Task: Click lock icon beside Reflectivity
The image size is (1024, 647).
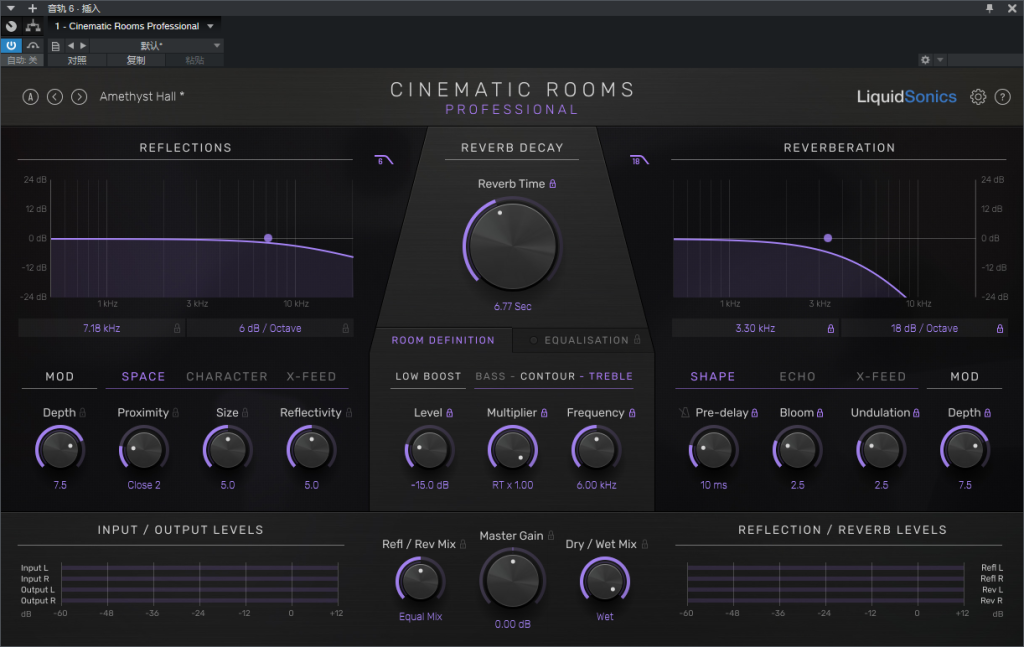Action: pos(349,413)
